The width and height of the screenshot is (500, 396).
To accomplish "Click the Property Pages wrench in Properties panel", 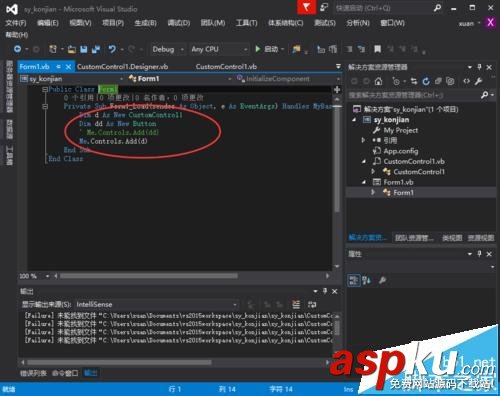I will 382,280.
